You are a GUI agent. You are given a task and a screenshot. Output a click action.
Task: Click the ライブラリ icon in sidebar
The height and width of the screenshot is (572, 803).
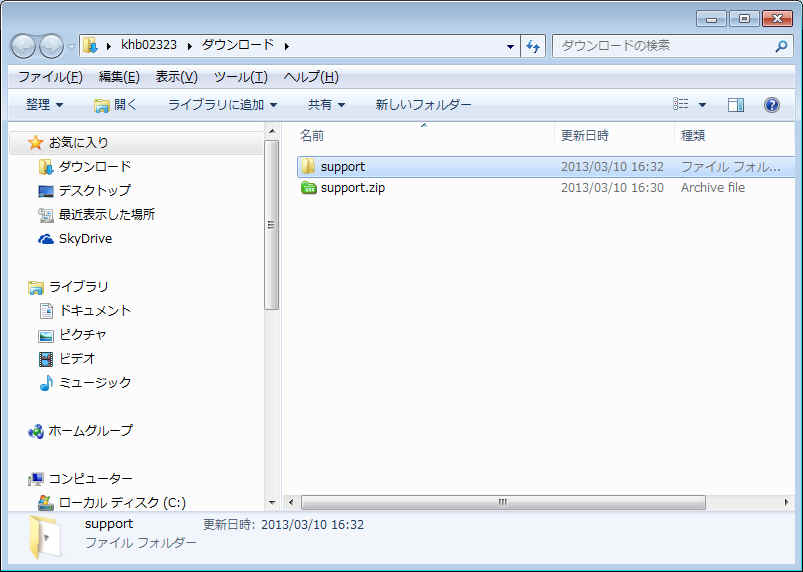pyautogui.click(x=35, y=287)
